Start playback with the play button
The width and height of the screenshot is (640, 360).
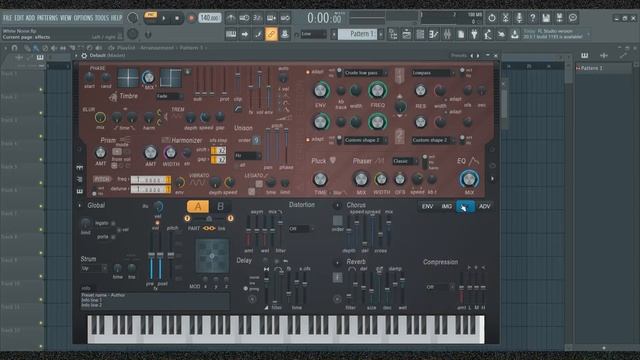pyautogui.click(x=164, y=18)
